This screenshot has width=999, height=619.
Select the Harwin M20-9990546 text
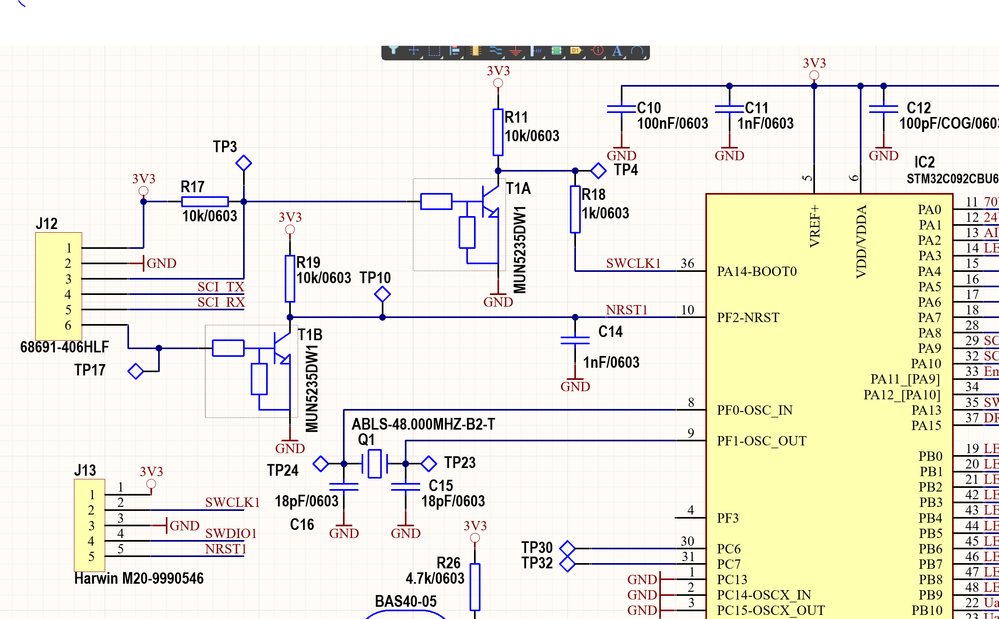coord(139,579)
